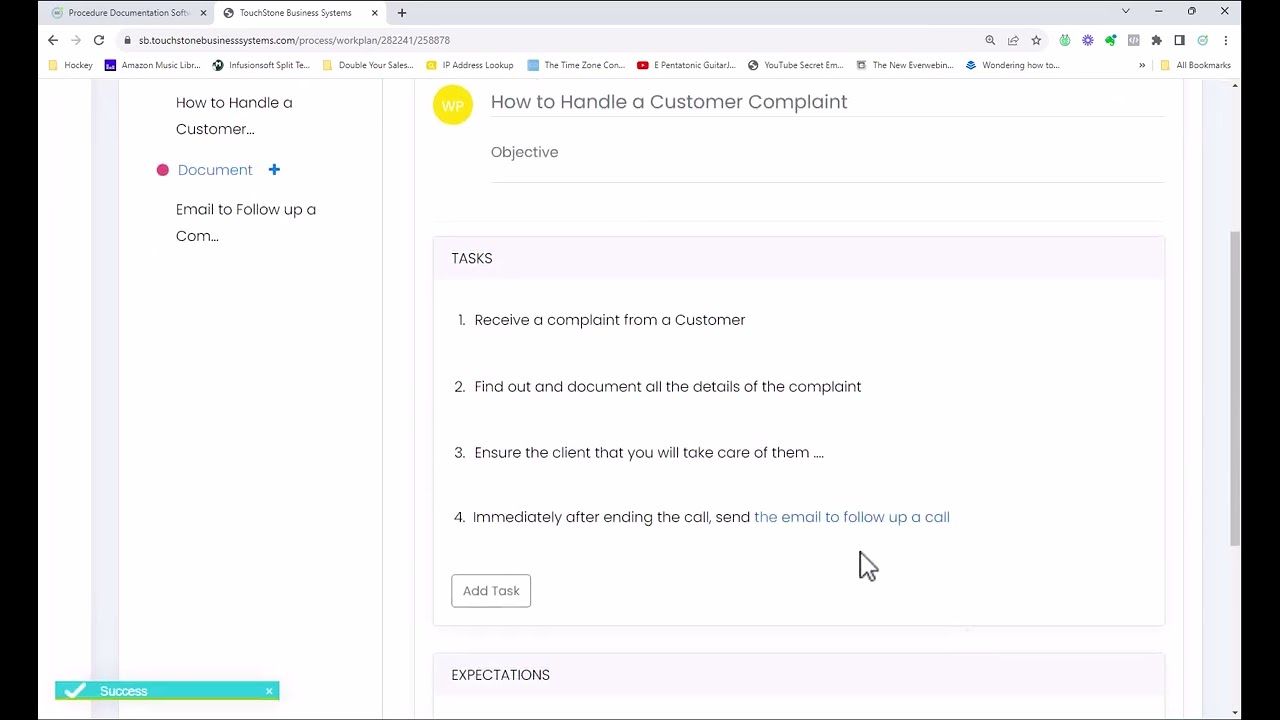
Task: Open the tab search dropdown arrow
Action: click(x=1126, y=12)
